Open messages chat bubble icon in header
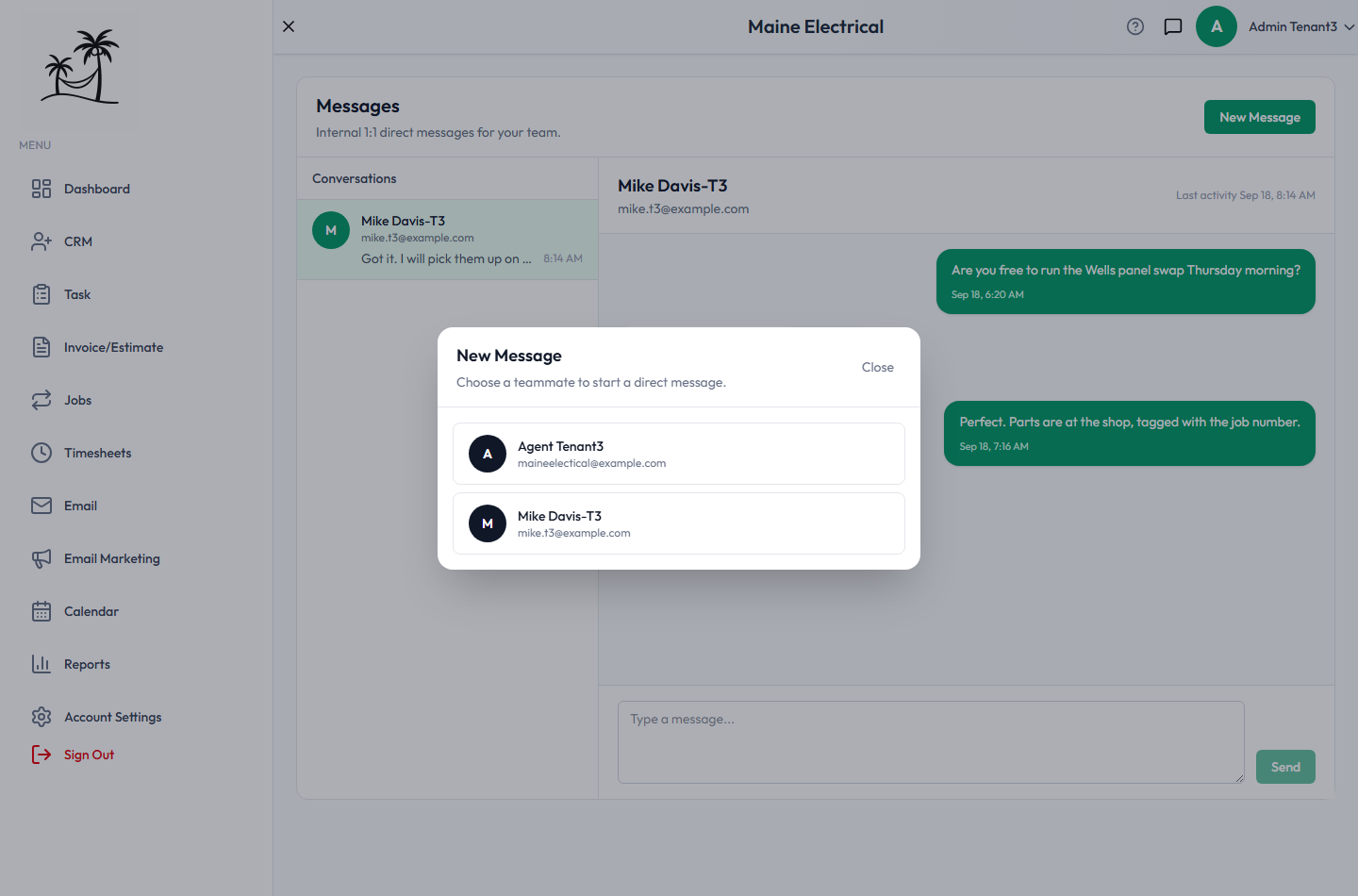The image size is (1358, 896). 1173,26
